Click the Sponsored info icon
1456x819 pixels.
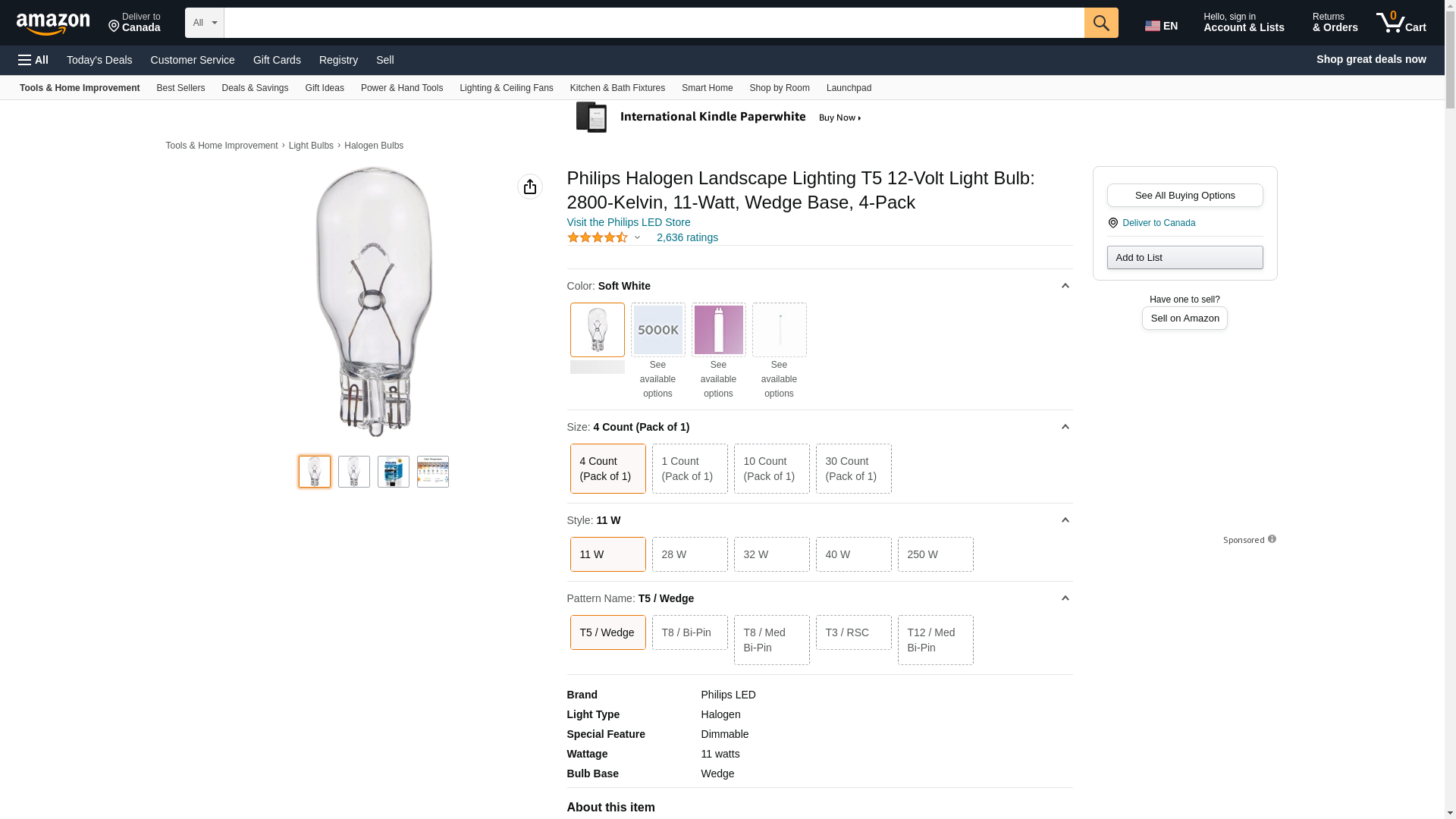1272,539
